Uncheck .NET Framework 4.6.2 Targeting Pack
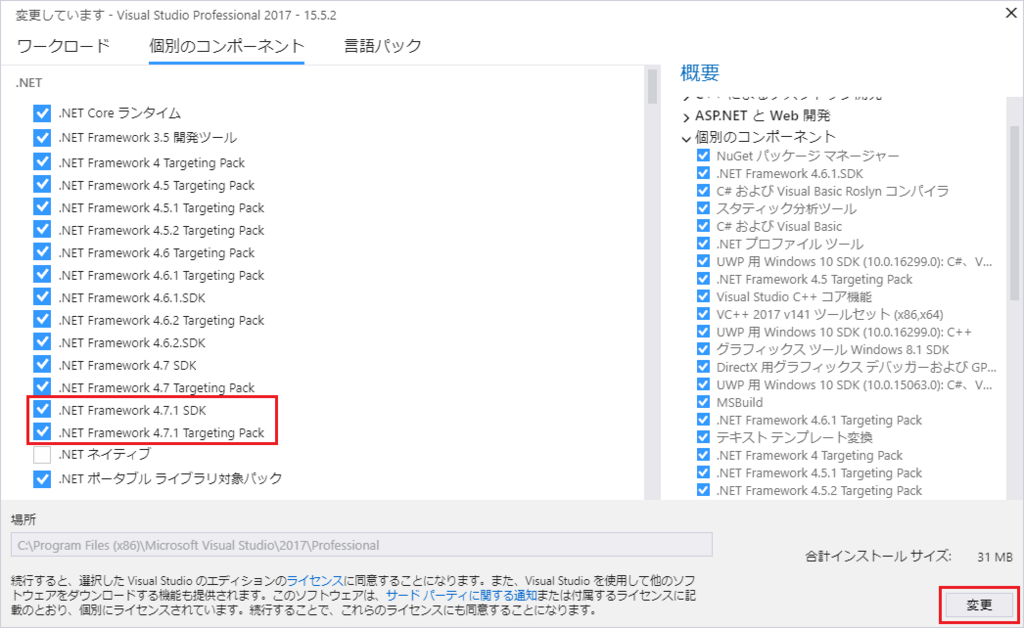Image resolution: width=1024 pixels, height=628 pixels. [x=42, y=321]
